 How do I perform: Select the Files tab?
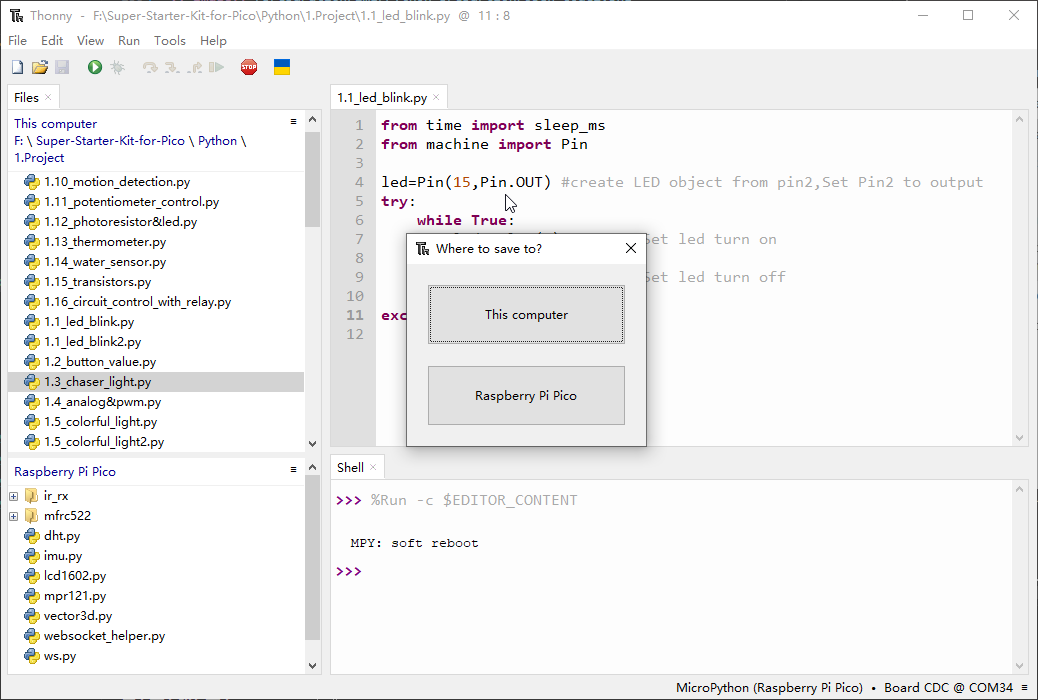coord(26,97)
